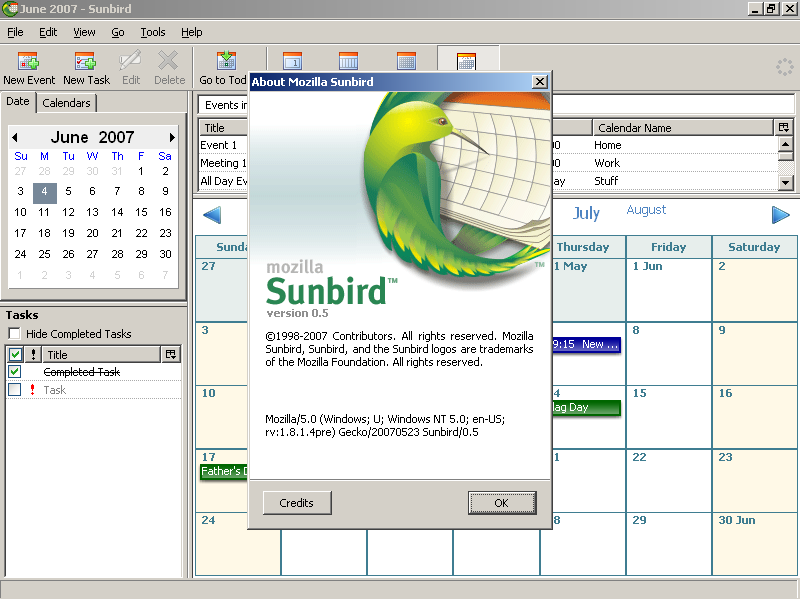Enable Hide Completed Tasks checkbox
800x600 pixels.
(15, 334)
